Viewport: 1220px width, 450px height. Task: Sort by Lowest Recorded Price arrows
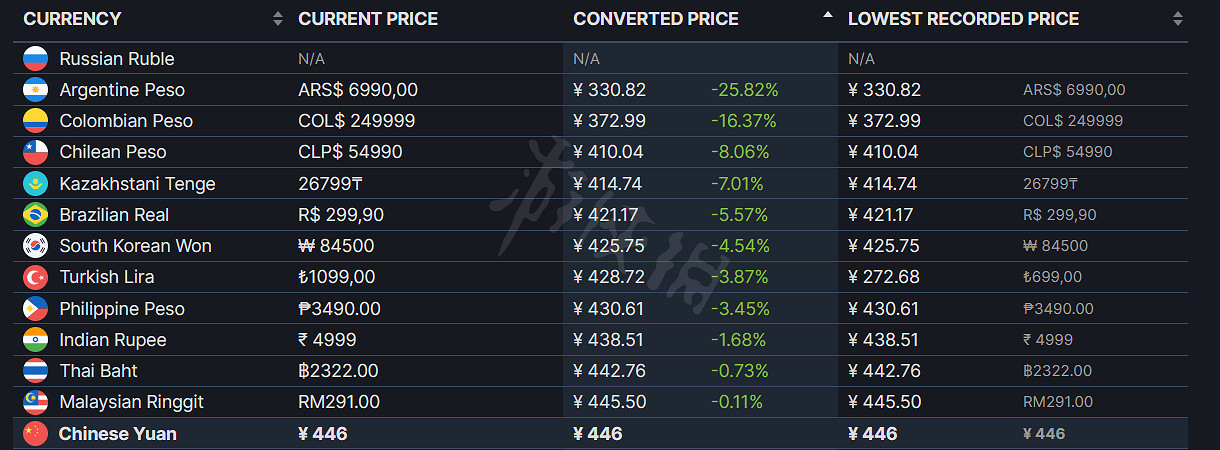coord(1177,19)
